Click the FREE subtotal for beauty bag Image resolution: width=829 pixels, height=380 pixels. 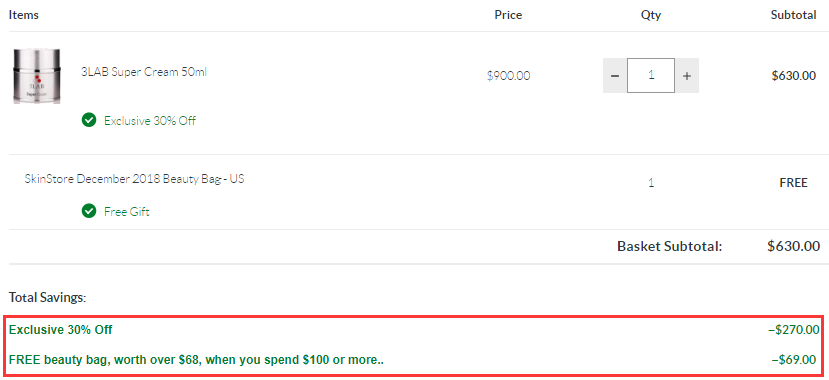pos(794,183)
